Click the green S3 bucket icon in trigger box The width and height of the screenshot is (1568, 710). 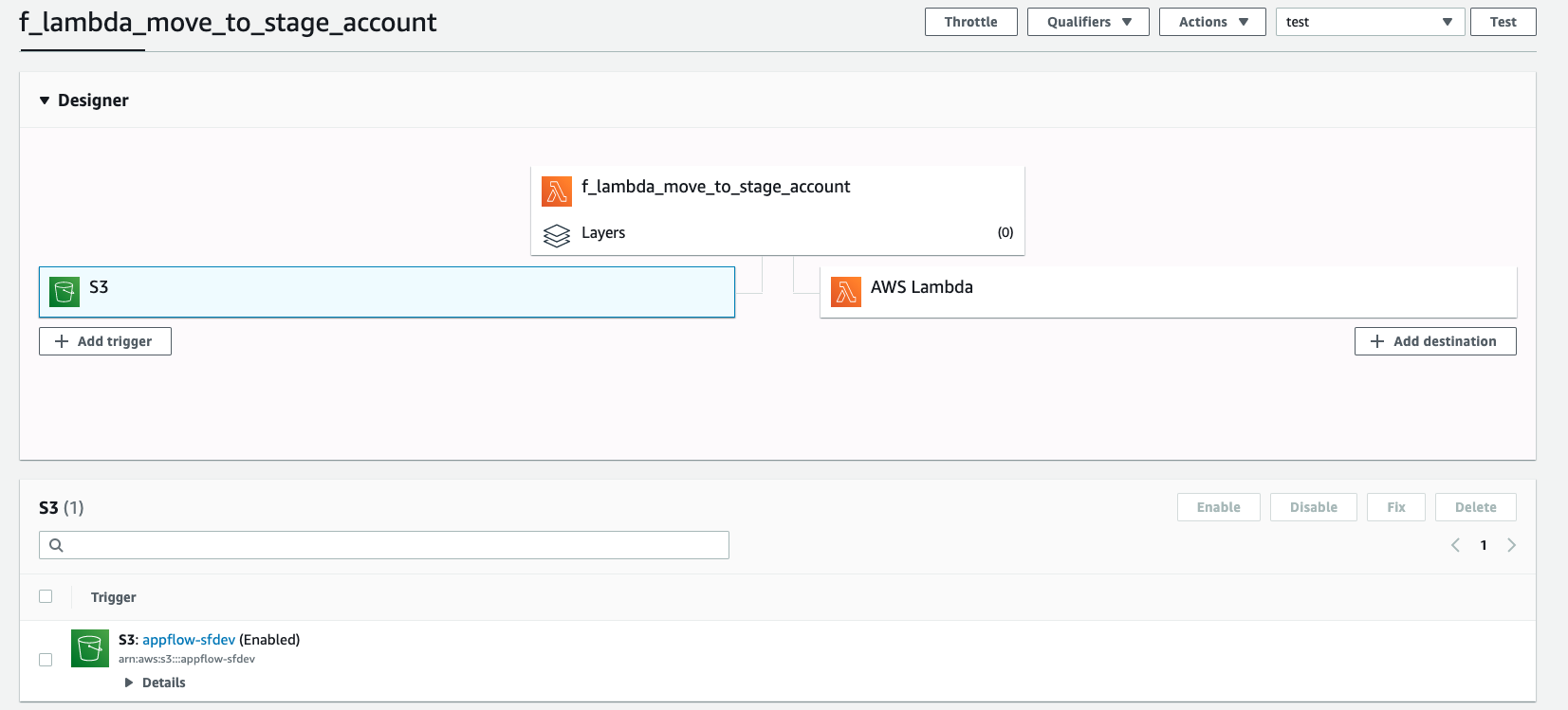[x=65, y=292]
